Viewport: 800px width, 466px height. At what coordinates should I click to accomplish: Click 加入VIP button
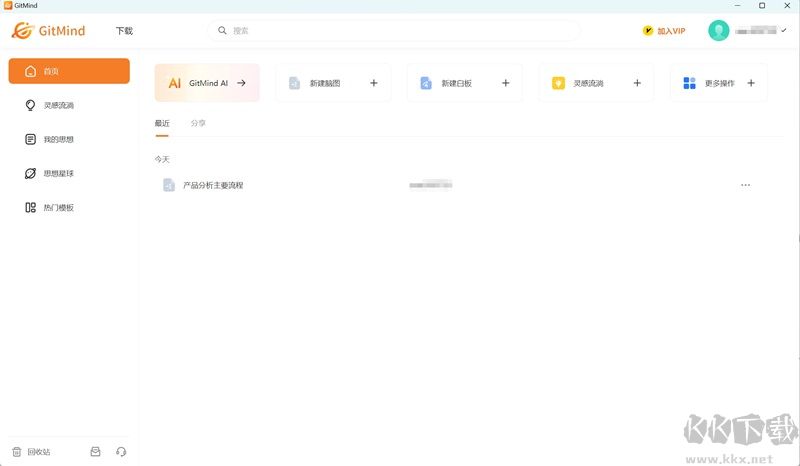(664, 31)
